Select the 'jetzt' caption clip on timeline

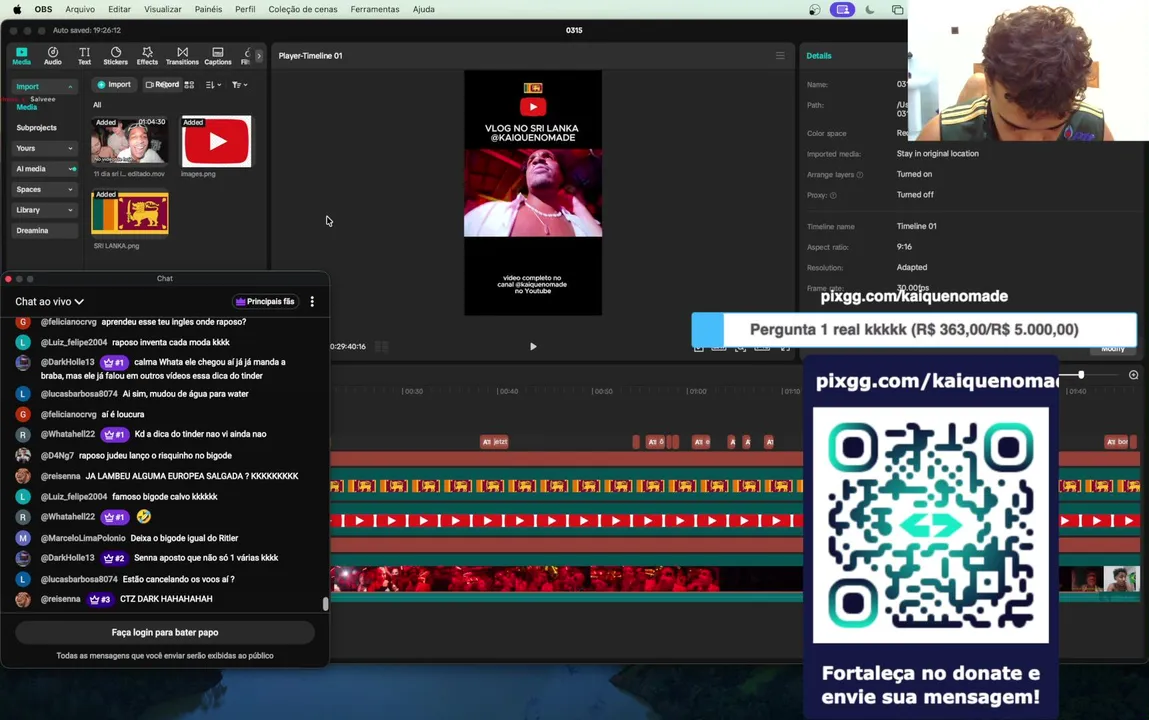(495, 442)
